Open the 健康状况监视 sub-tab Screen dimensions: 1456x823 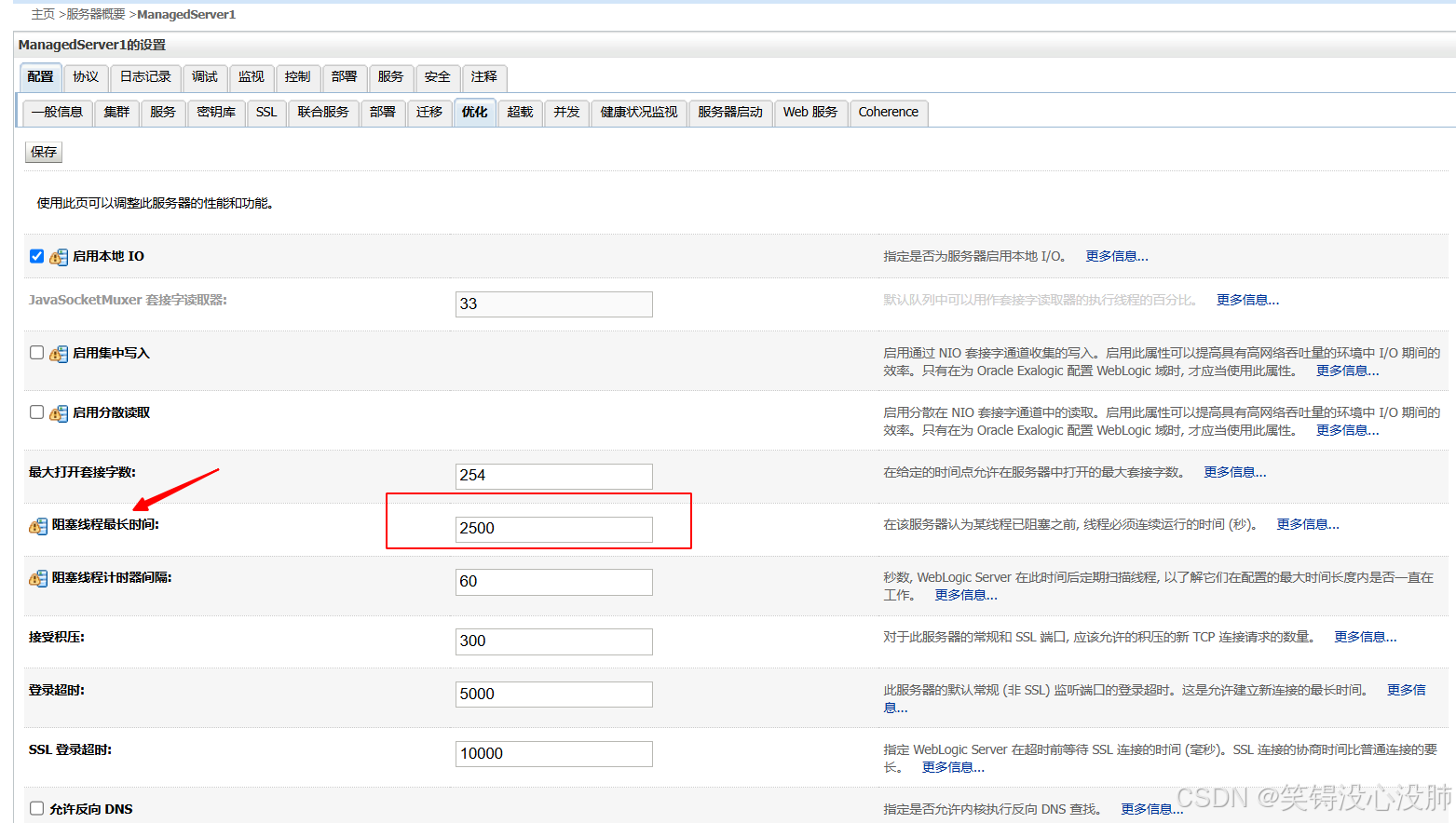[x=638, y=112]
